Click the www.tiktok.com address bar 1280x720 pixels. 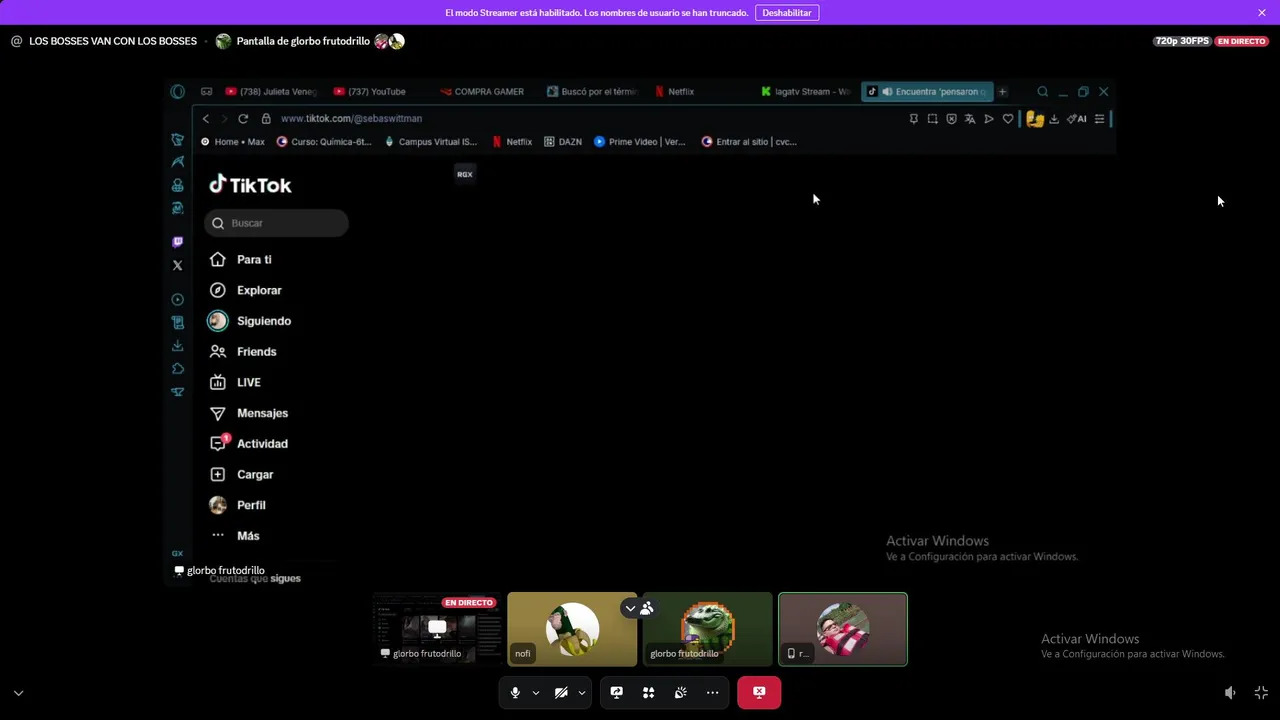(351, 119)
